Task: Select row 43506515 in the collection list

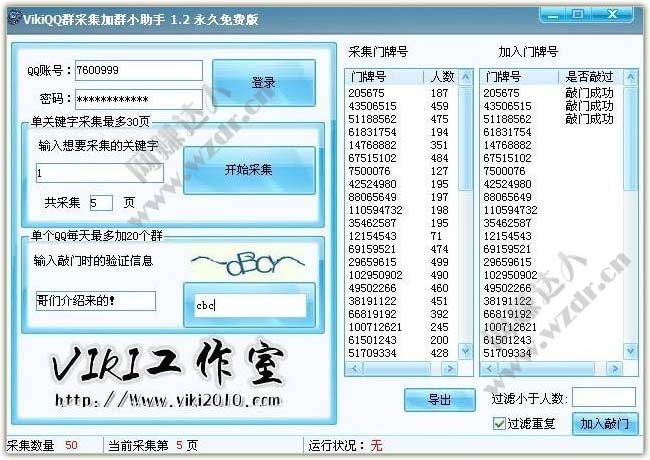Action: [402, 106]
